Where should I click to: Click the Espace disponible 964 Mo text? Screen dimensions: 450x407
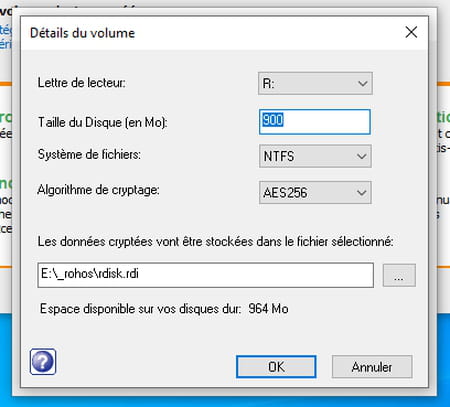point(164,309)
